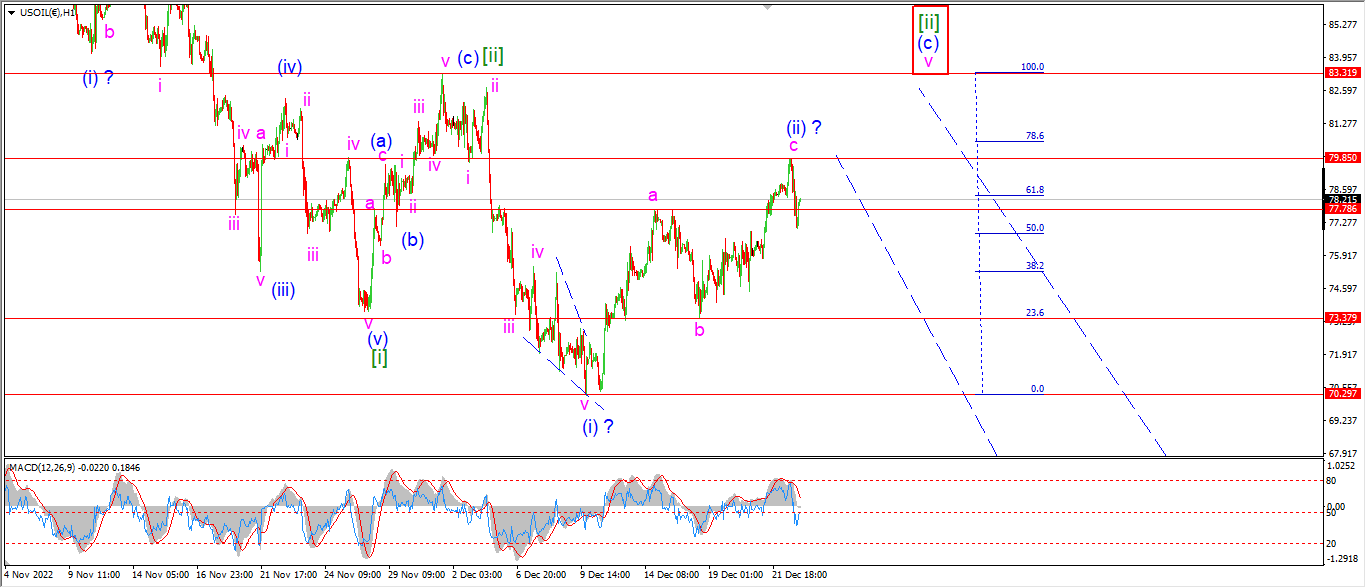Image resolution: width=1366 pixels, height=588 pixels.
Task: Select the blue (iii) wave label
Action: 283,291
